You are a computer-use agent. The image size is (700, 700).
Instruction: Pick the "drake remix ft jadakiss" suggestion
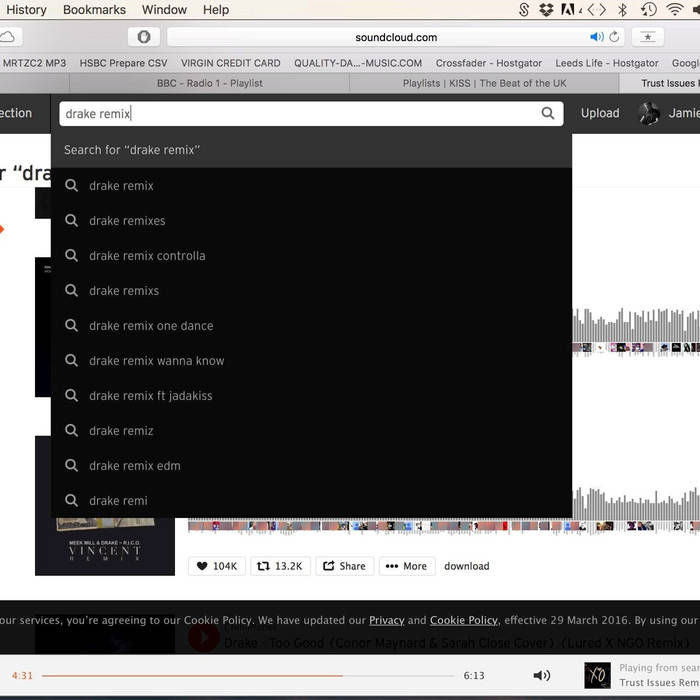coord(151,396)
